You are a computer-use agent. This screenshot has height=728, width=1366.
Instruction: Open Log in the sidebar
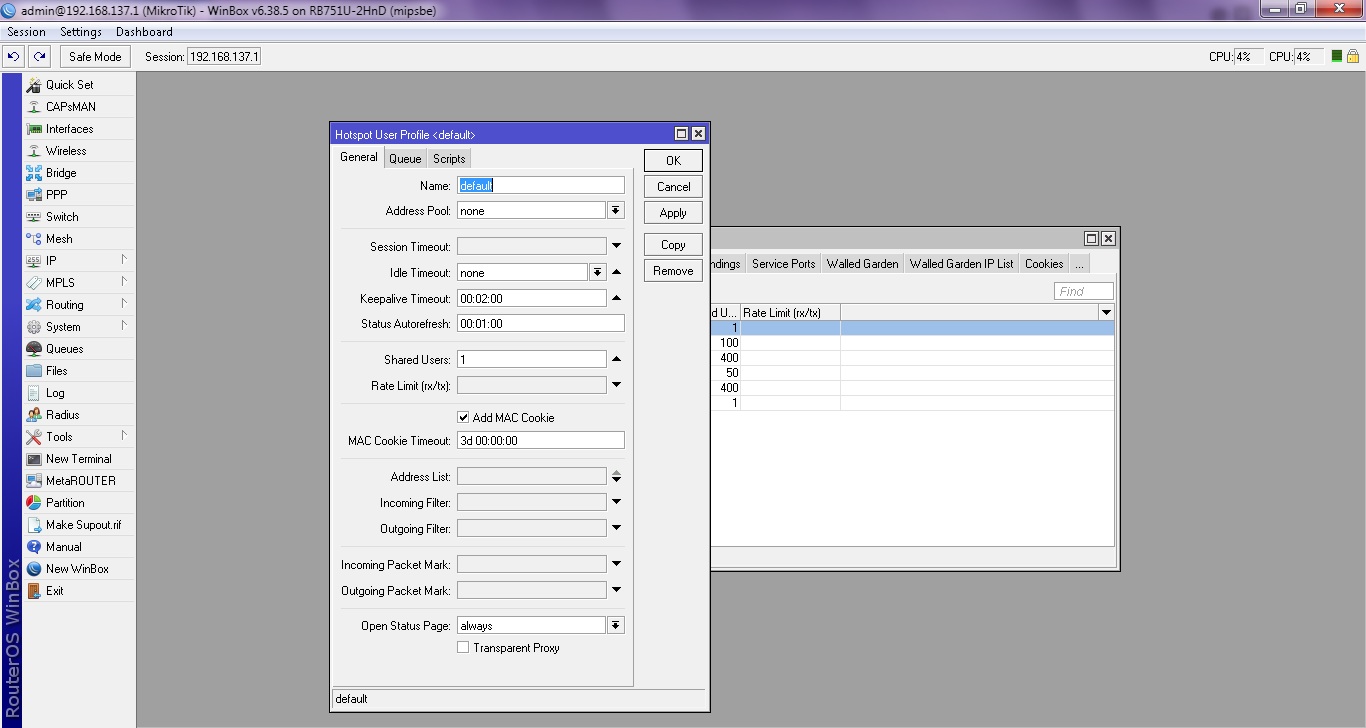pyautogui.click(x=78, y=393)
